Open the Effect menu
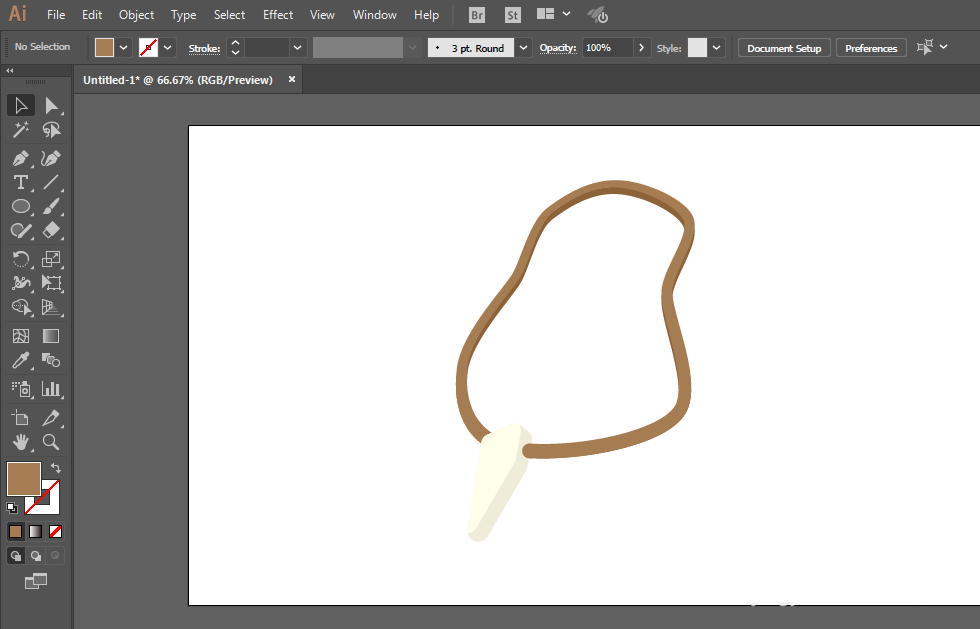980x629 pixels. [278, 14]
